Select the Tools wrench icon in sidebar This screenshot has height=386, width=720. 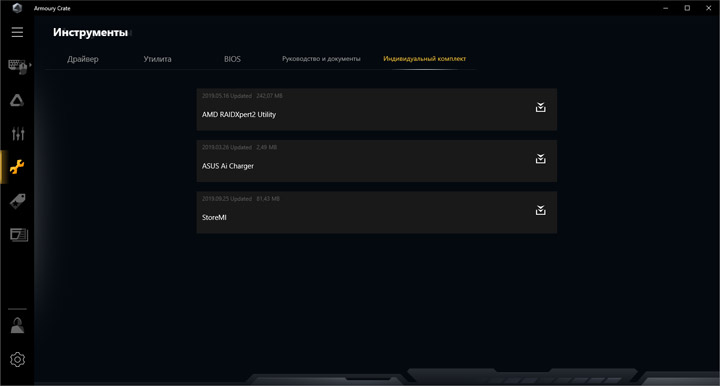[x=17, y=167]
